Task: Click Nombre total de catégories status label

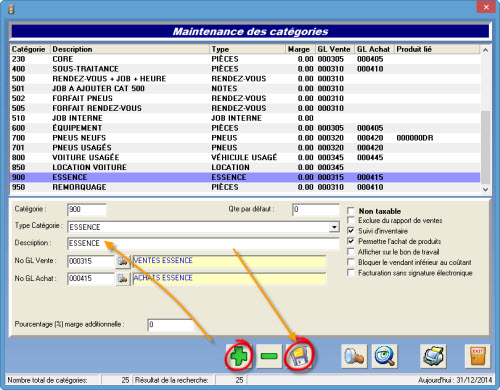Action: coord(47,380)
